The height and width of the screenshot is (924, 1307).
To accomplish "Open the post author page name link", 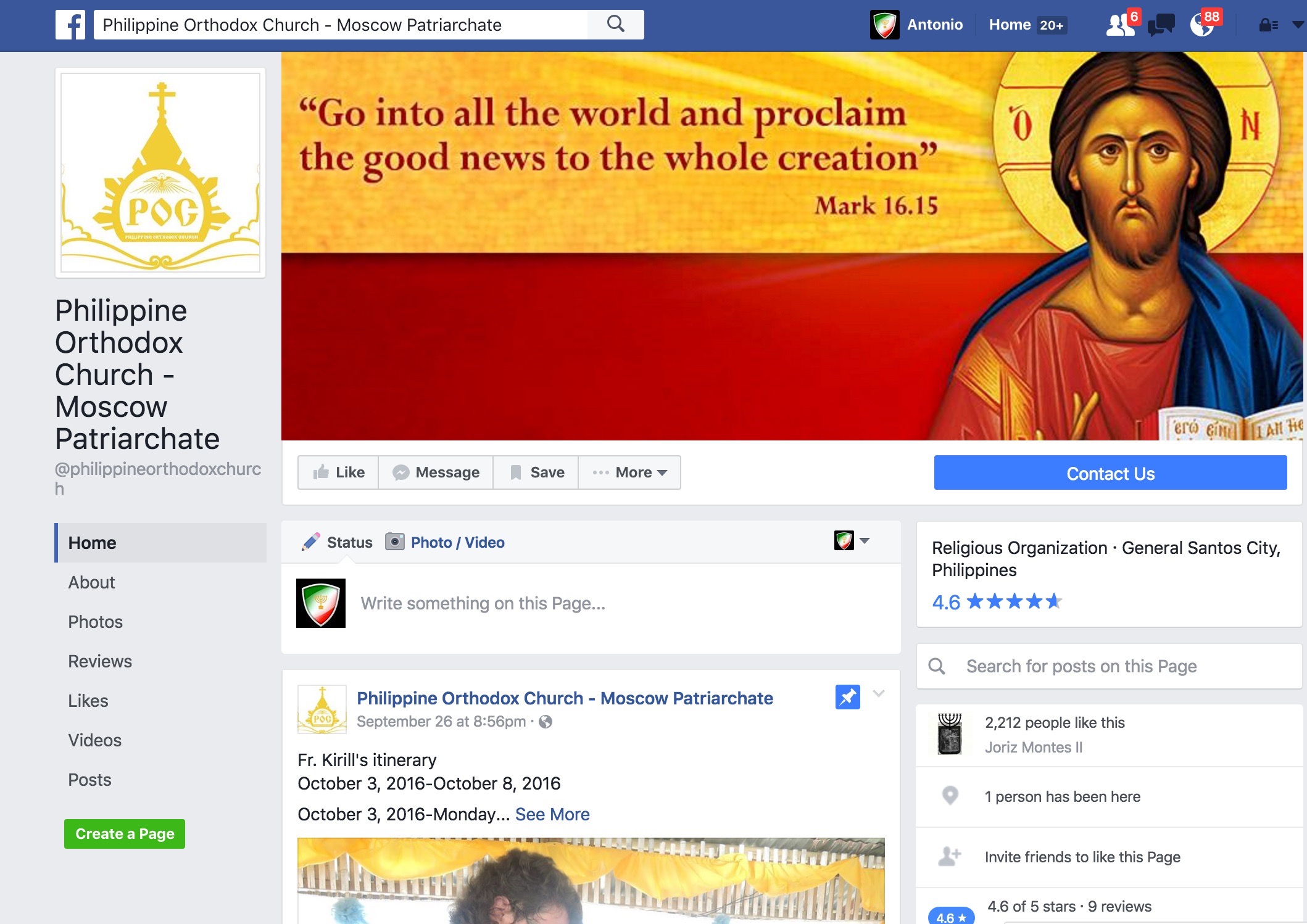I will [565, 698].
